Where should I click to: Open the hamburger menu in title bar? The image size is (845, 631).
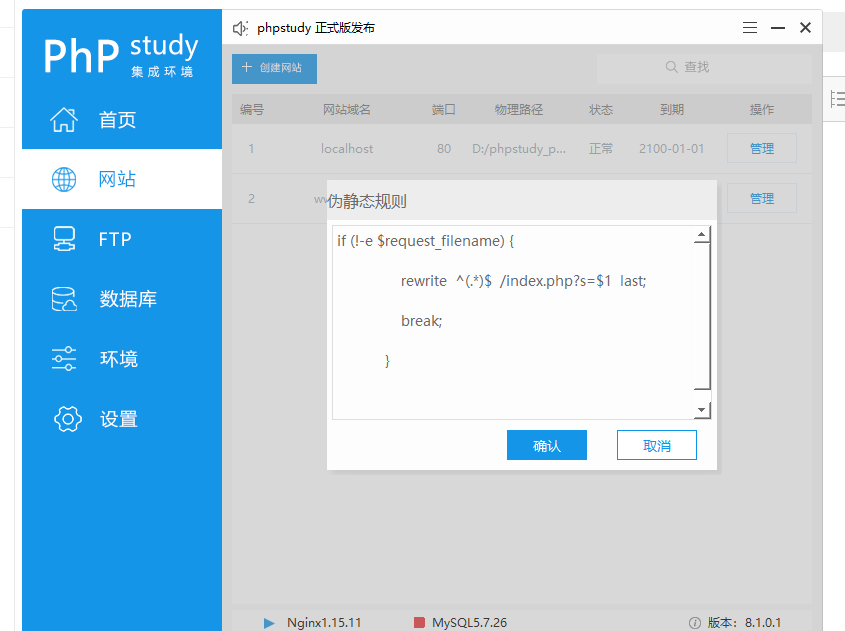(750, 27)
